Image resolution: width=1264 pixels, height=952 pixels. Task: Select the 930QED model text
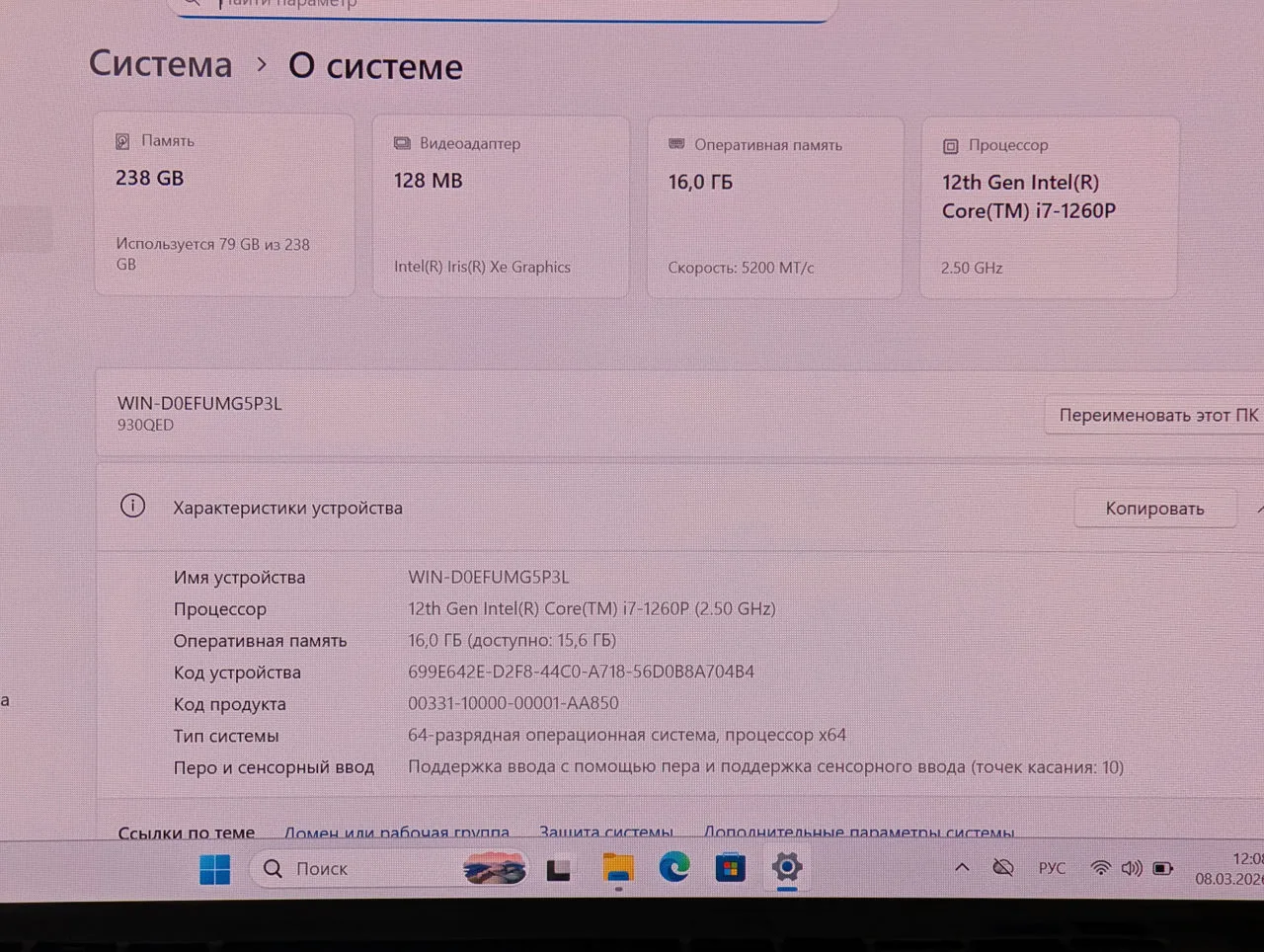(x=145, y=425)
